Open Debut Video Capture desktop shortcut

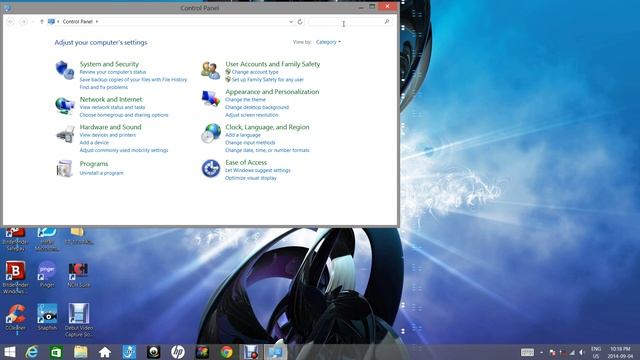coord(79,320)
